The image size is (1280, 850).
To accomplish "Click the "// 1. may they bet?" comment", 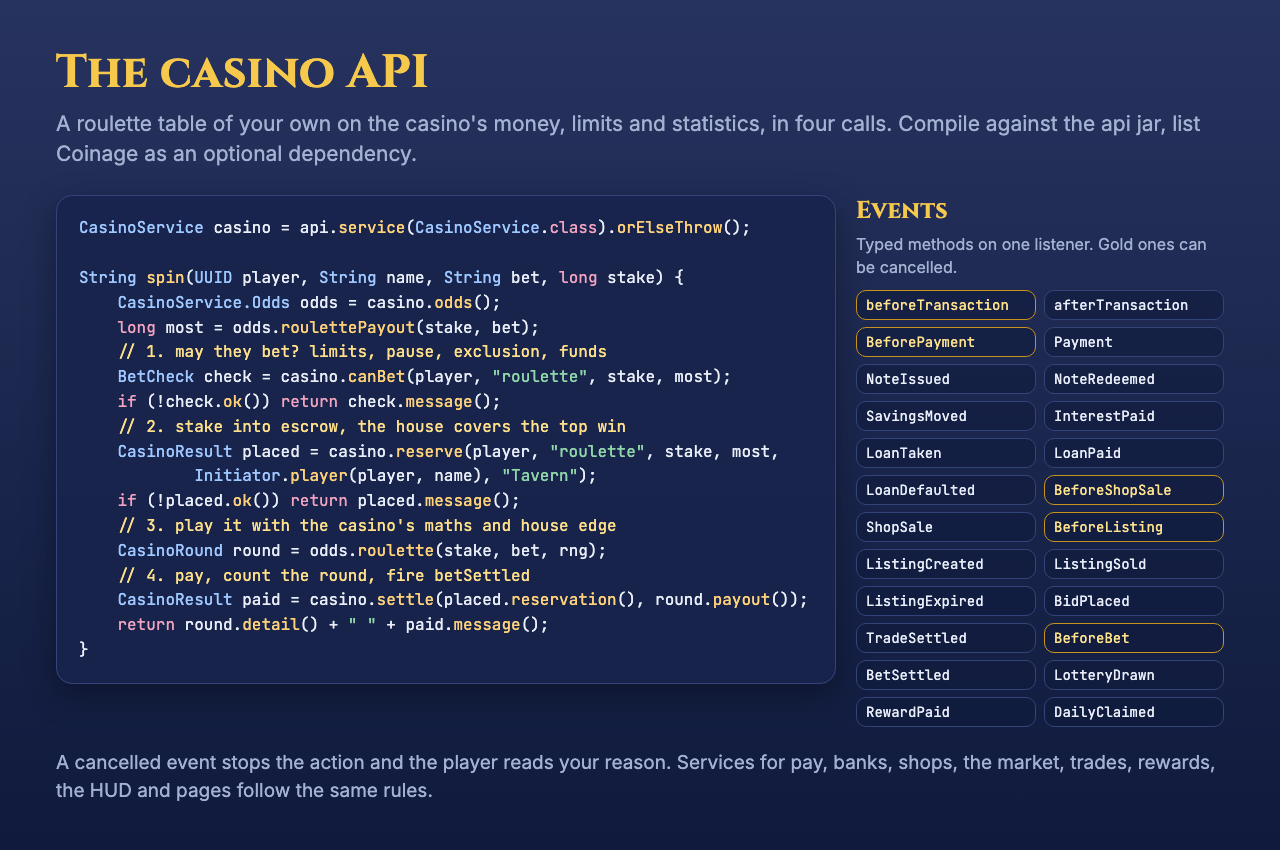I will pyautogui.click(x=362, y=352).
